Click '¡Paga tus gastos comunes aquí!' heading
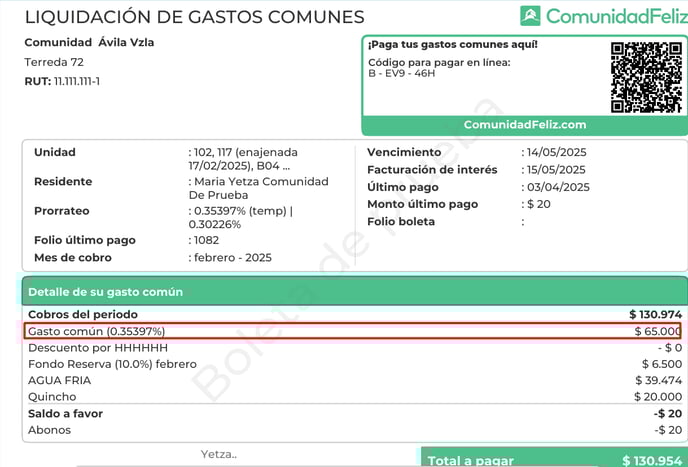The height and width of the screenshot is (467, 688). tap(453, 45)
